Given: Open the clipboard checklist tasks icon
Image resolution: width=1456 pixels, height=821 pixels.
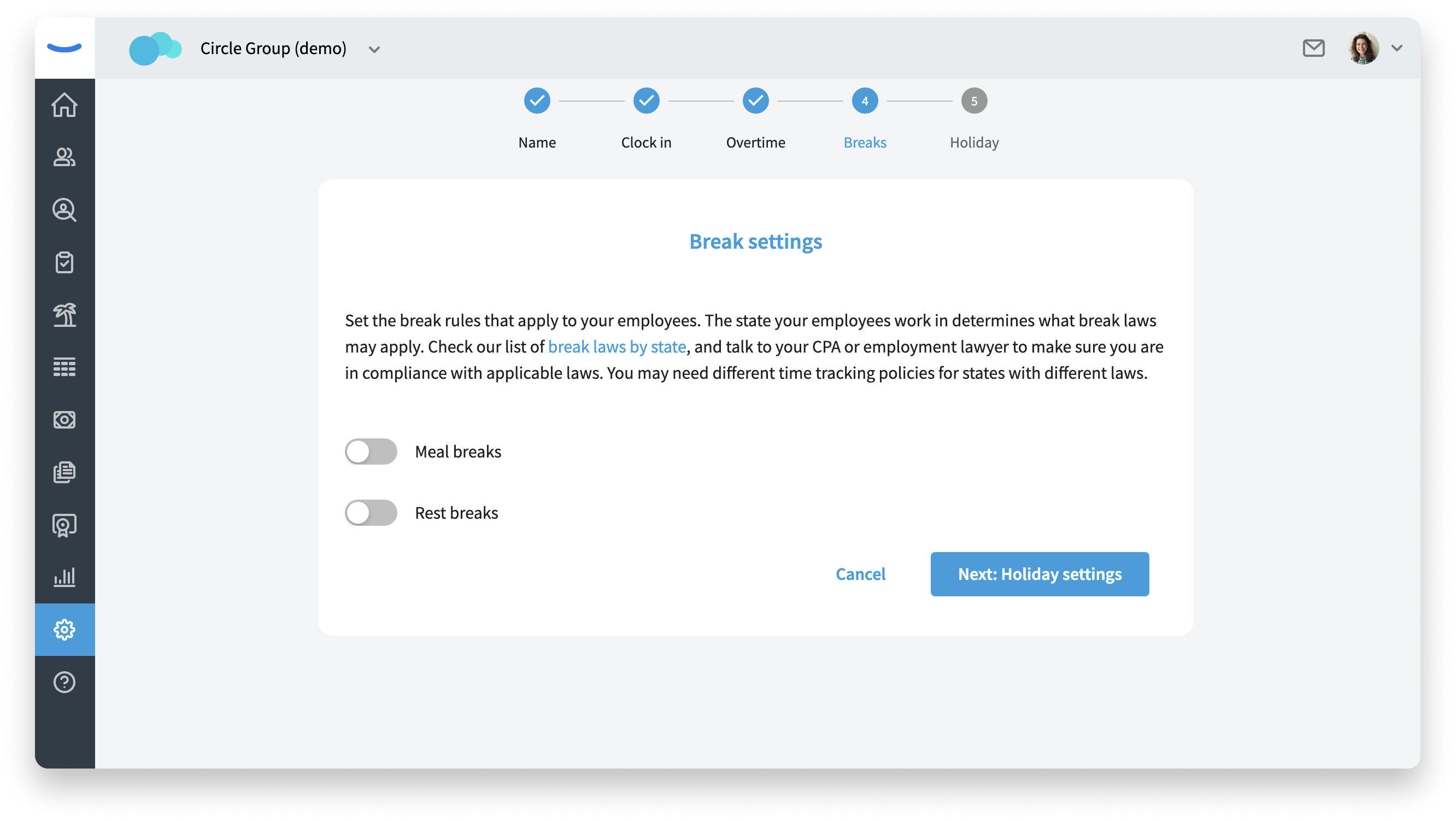Looking at the screenshot, I should tap(64, 262).
